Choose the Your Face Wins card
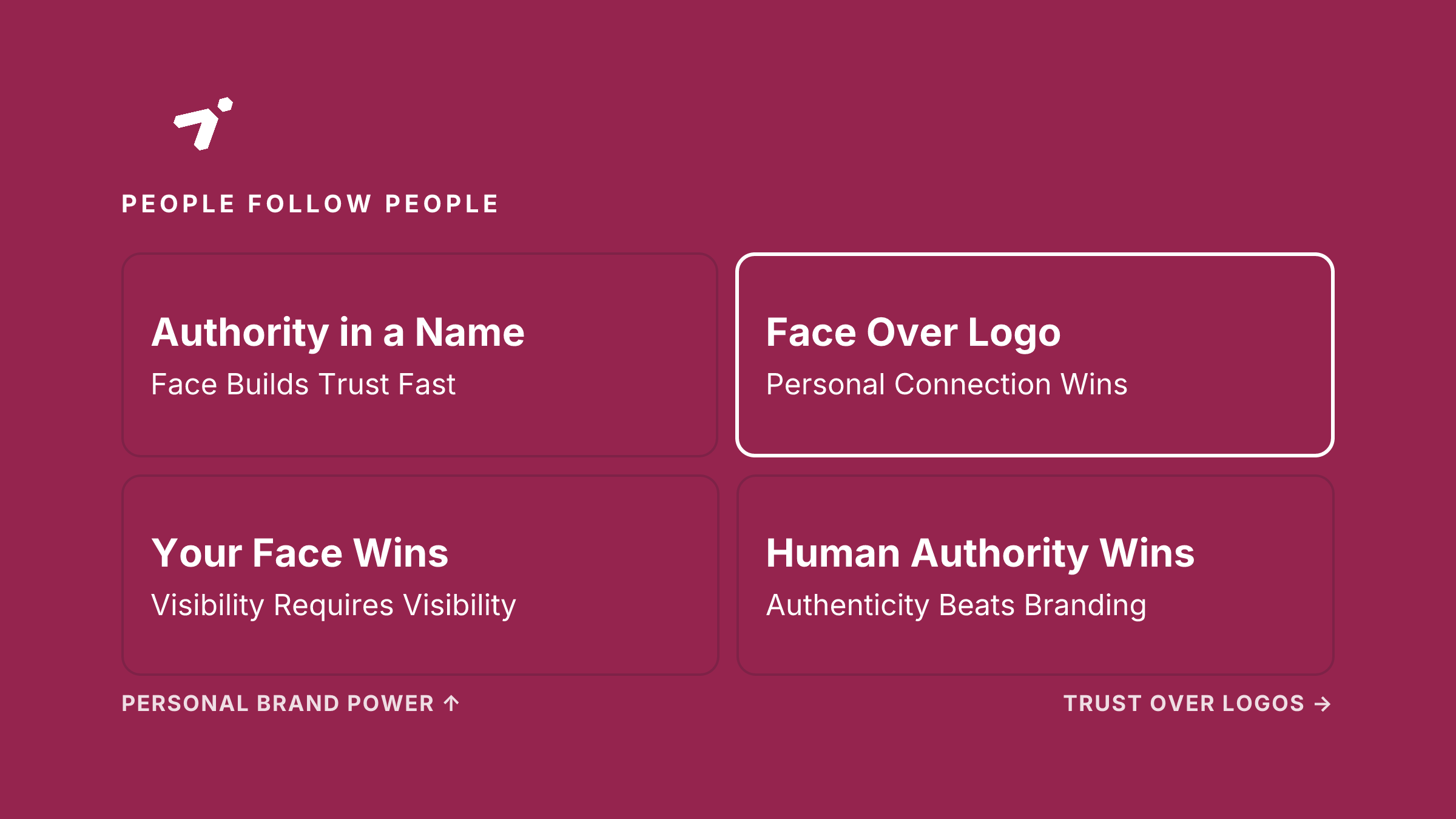 [x=420, y=575]
